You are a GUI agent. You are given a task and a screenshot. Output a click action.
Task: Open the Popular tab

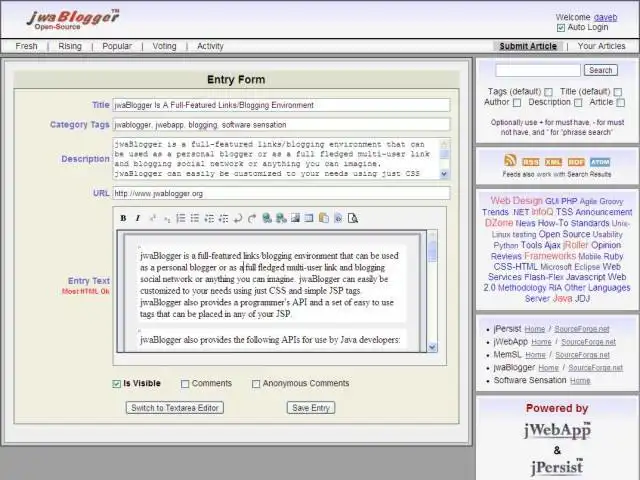tap(117, 46)
